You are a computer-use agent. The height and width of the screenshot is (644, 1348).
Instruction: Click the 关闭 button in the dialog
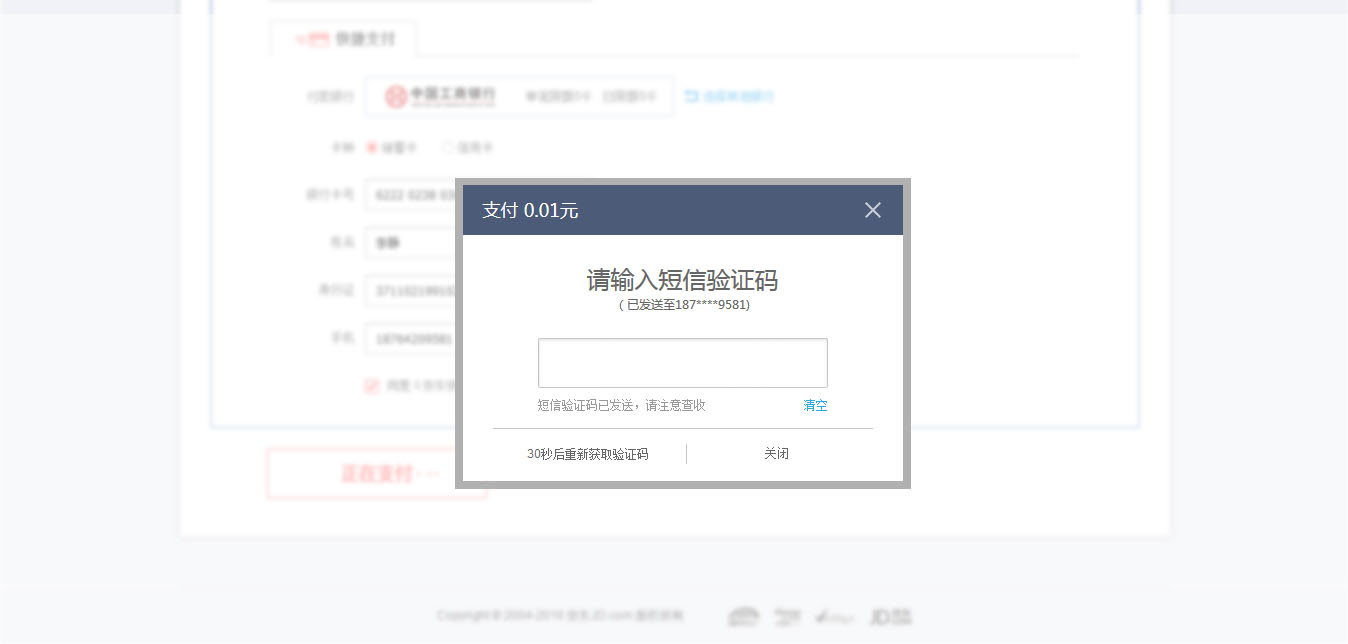point(776,454)
